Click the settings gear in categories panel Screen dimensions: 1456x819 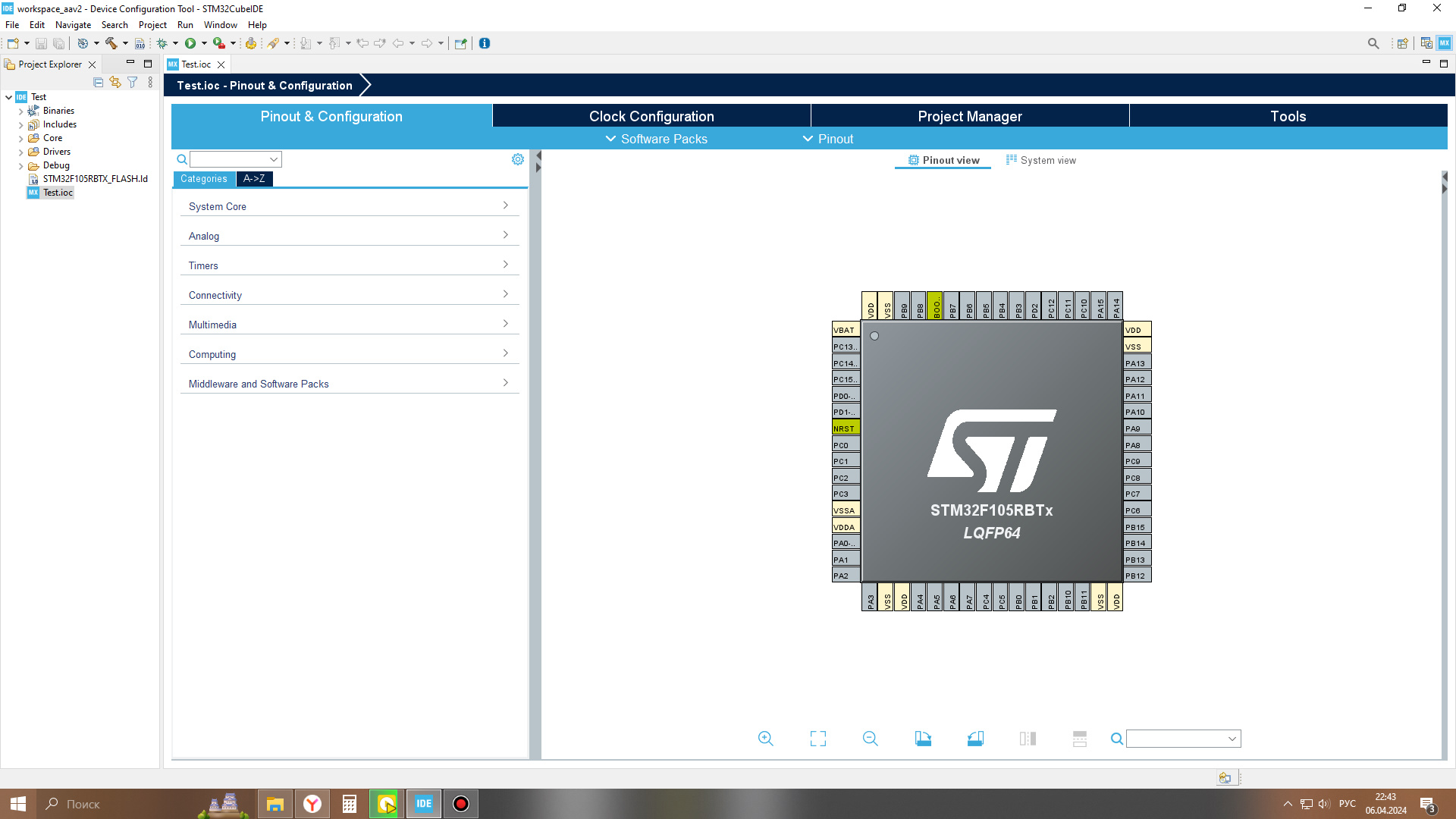click(518, 159)
